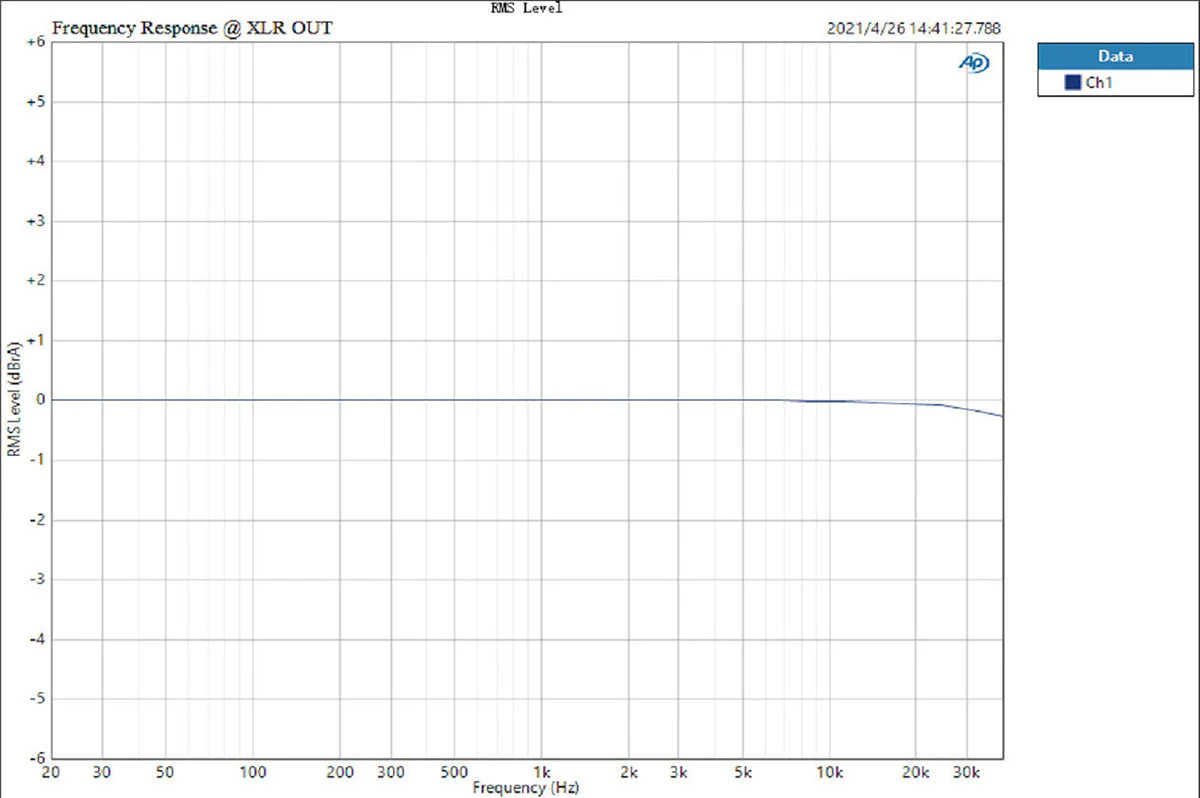Click the Ch1 blue color swatch
This screenshot has width=1200, height=798.
pyautogui.click(x=1073, y=83)
